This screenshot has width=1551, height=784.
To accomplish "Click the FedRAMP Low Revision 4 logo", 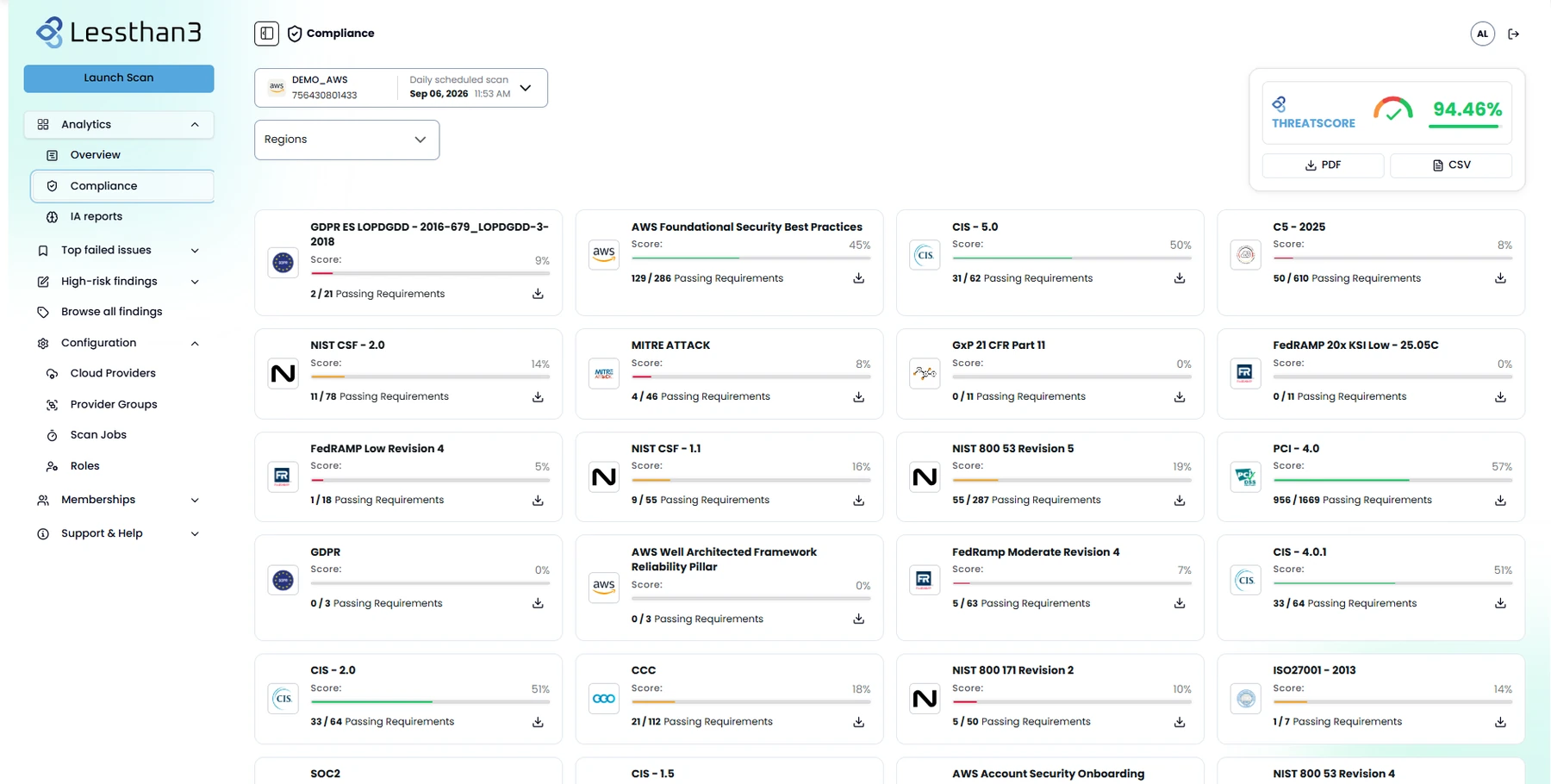I will (x=283, y=476).
